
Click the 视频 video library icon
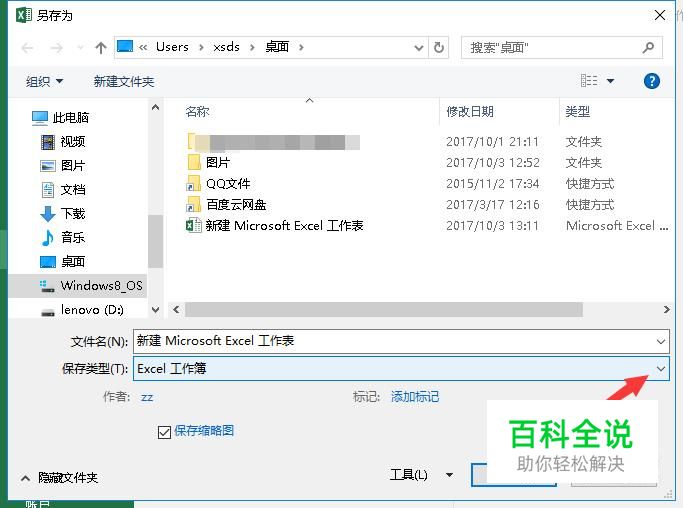(47, 142)
